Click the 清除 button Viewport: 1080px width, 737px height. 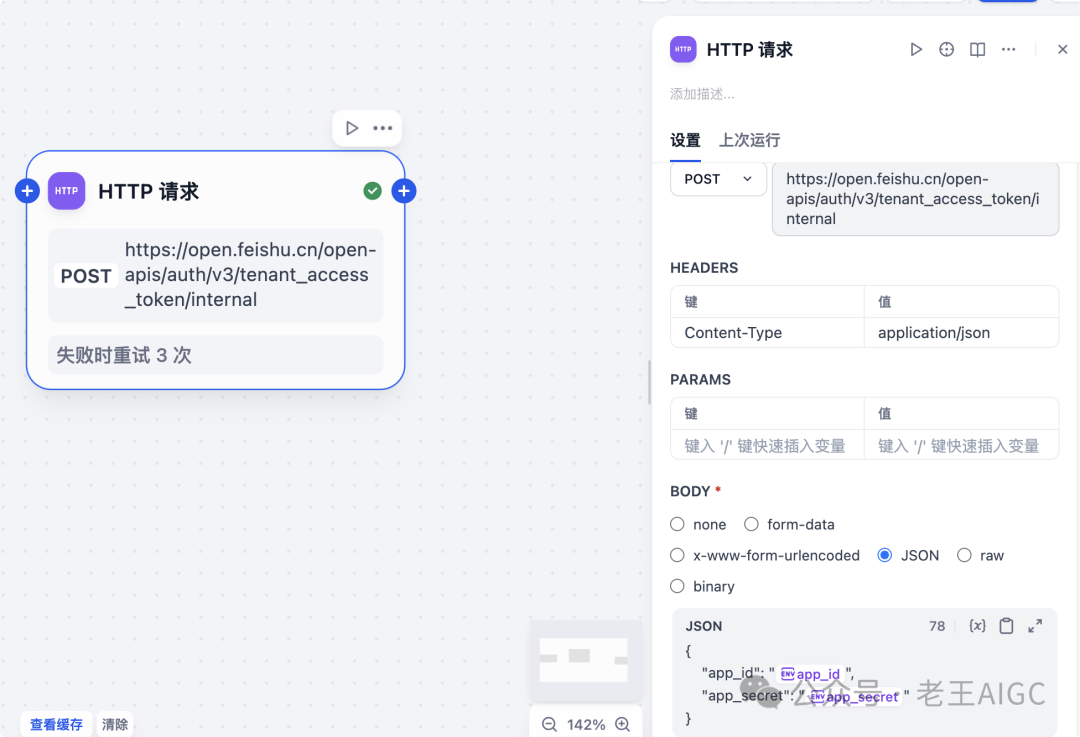pyautogui.click(x=115, y=725)
